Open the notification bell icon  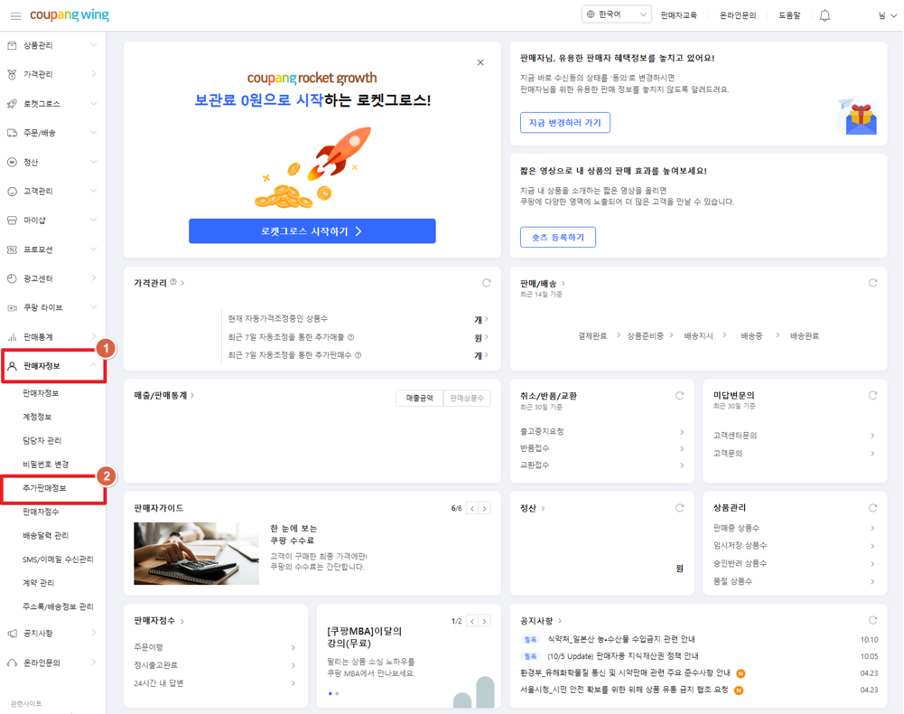824,16
